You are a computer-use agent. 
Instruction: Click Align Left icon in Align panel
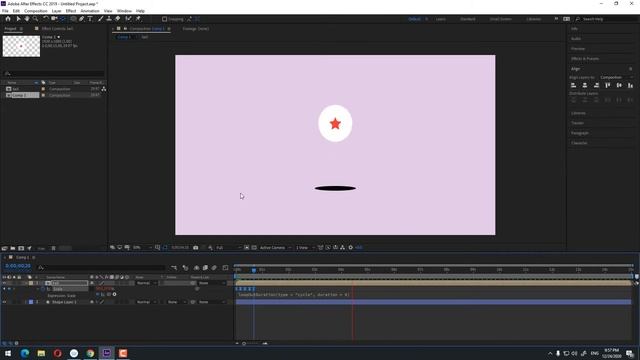573,85
